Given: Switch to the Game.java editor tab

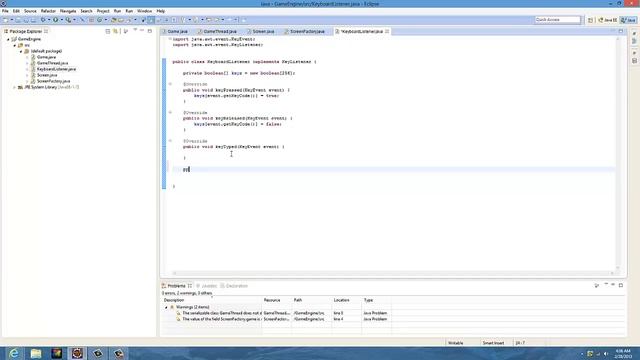Looking at the screenshot, I should (x=177, y=31).
